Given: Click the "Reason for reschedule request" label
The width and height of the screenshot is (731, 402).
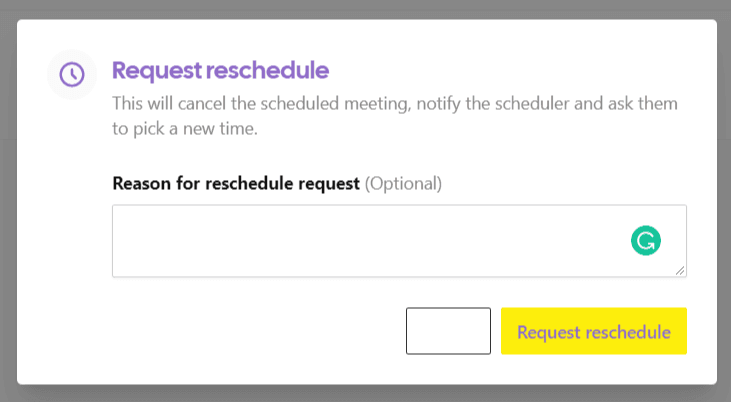Looking at the screenshot, I should point(236,184).
